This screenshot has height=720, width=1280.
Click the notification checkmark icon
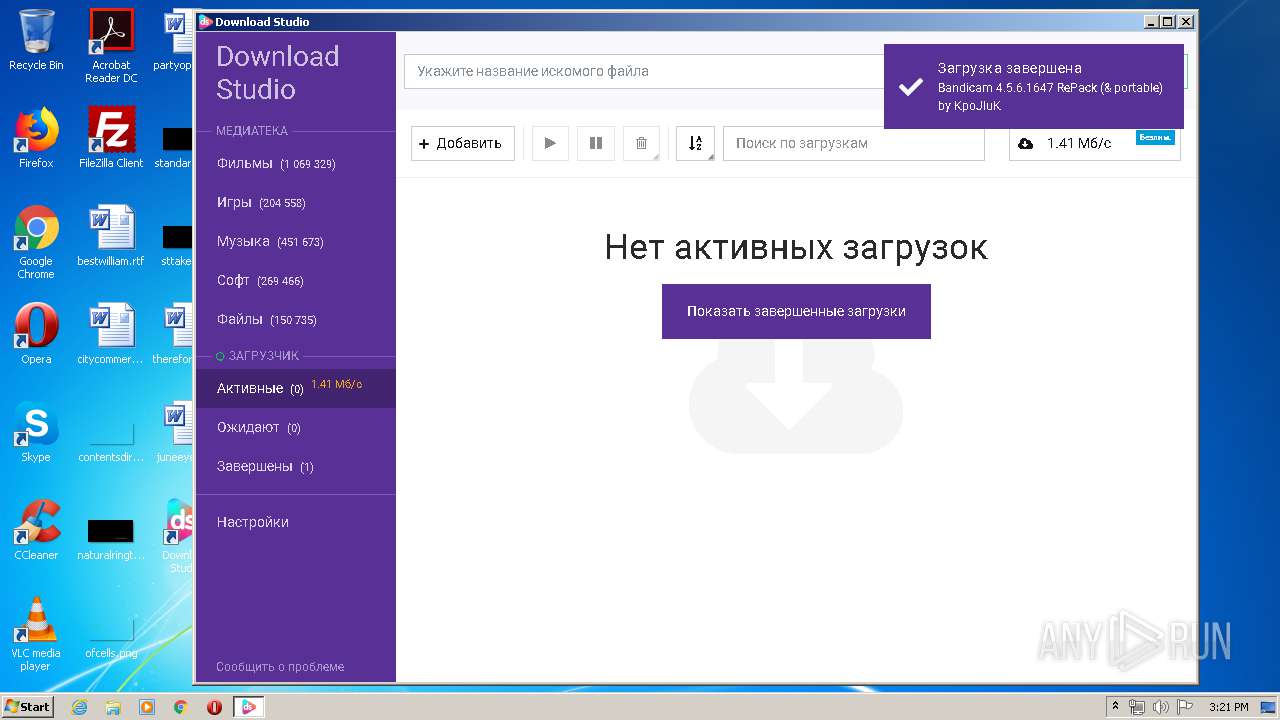click(910, 87)
